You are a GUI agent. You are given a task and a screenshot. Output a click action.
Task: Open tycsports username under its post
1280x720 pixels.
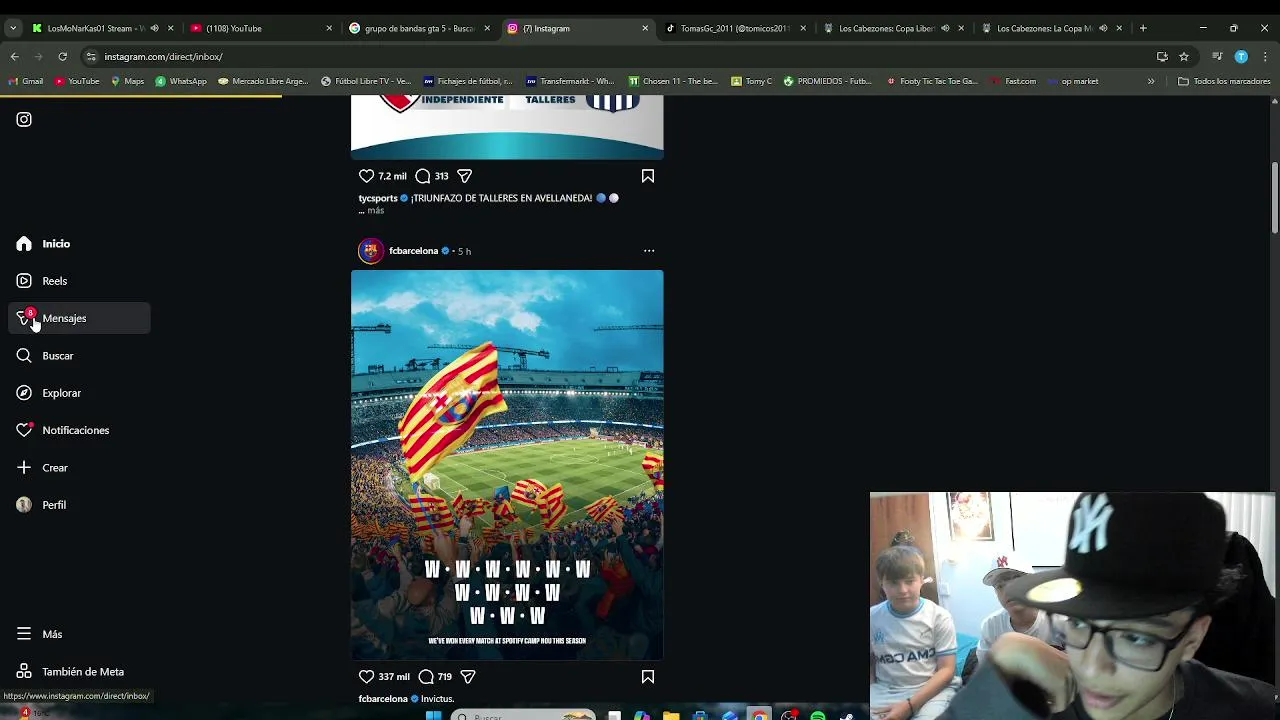coord(378,198)
